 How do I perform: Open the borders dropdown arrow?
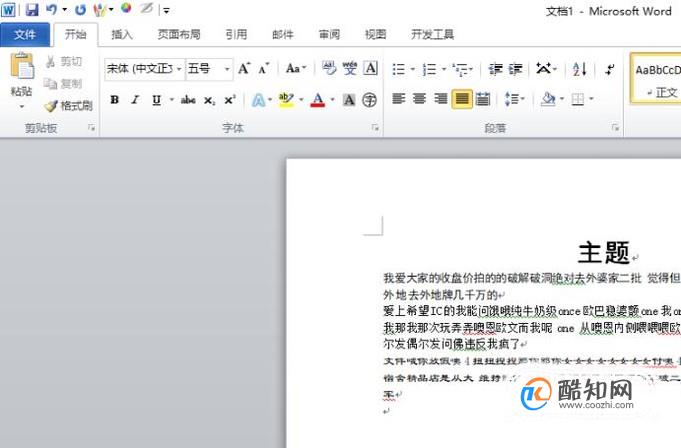(591, 99)
